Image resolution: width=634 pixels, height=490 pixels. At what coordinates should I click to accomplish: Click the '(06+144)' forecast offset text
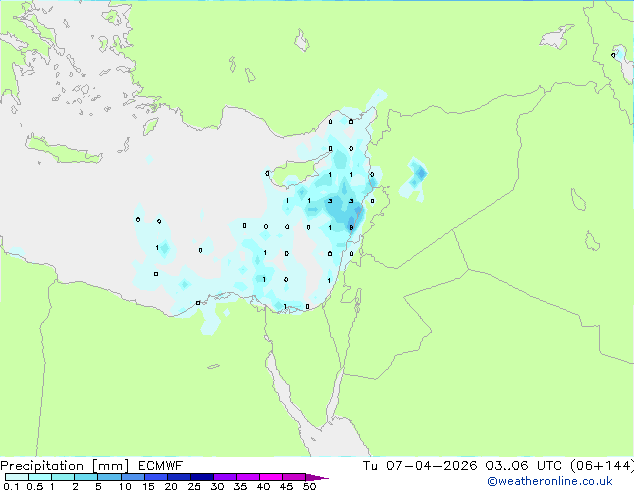(602, 466)
